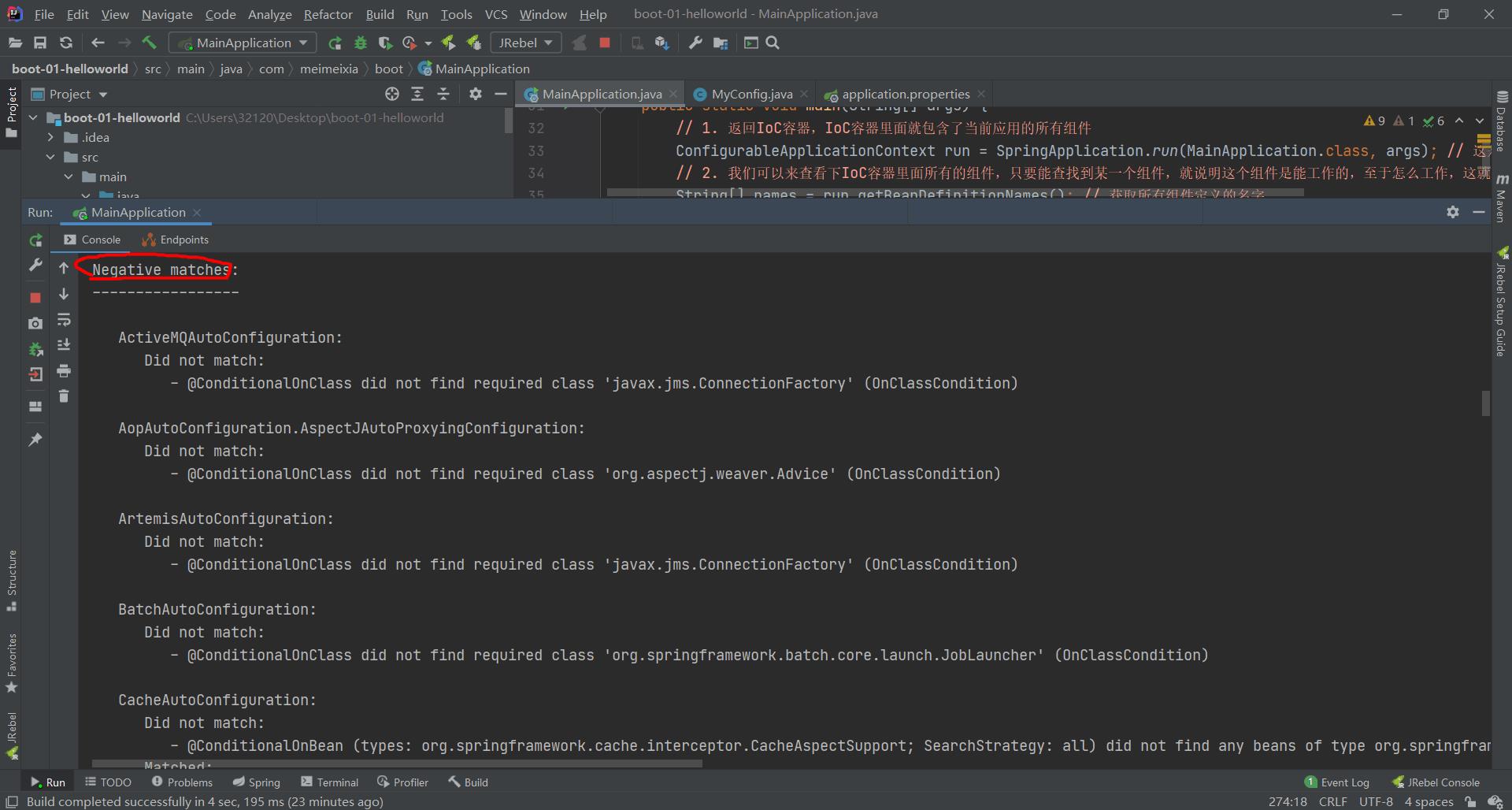Collapse the main folder node

click(x=69, y=176)
